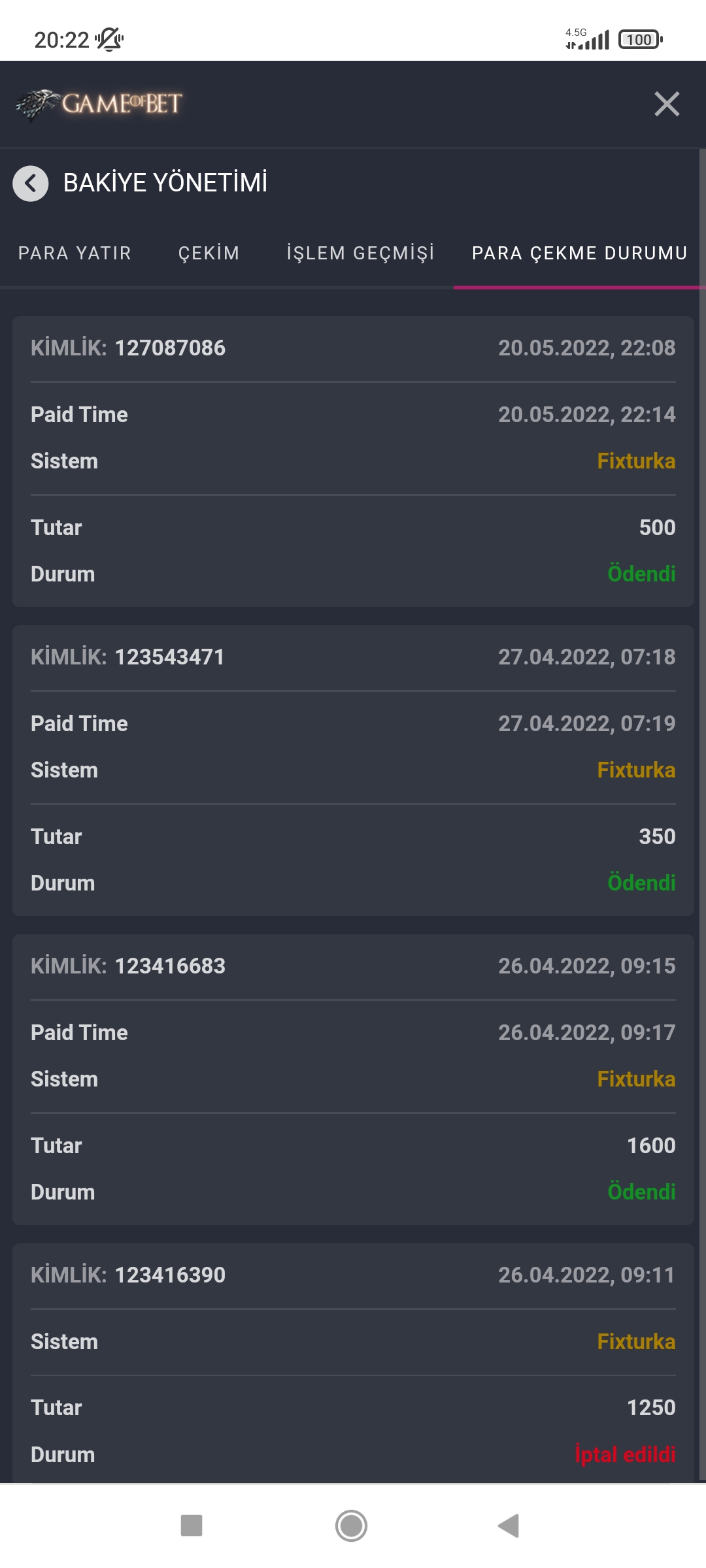
Task: Select the PARA ÇEKME DURUMU tab
Action: [579, 253]
